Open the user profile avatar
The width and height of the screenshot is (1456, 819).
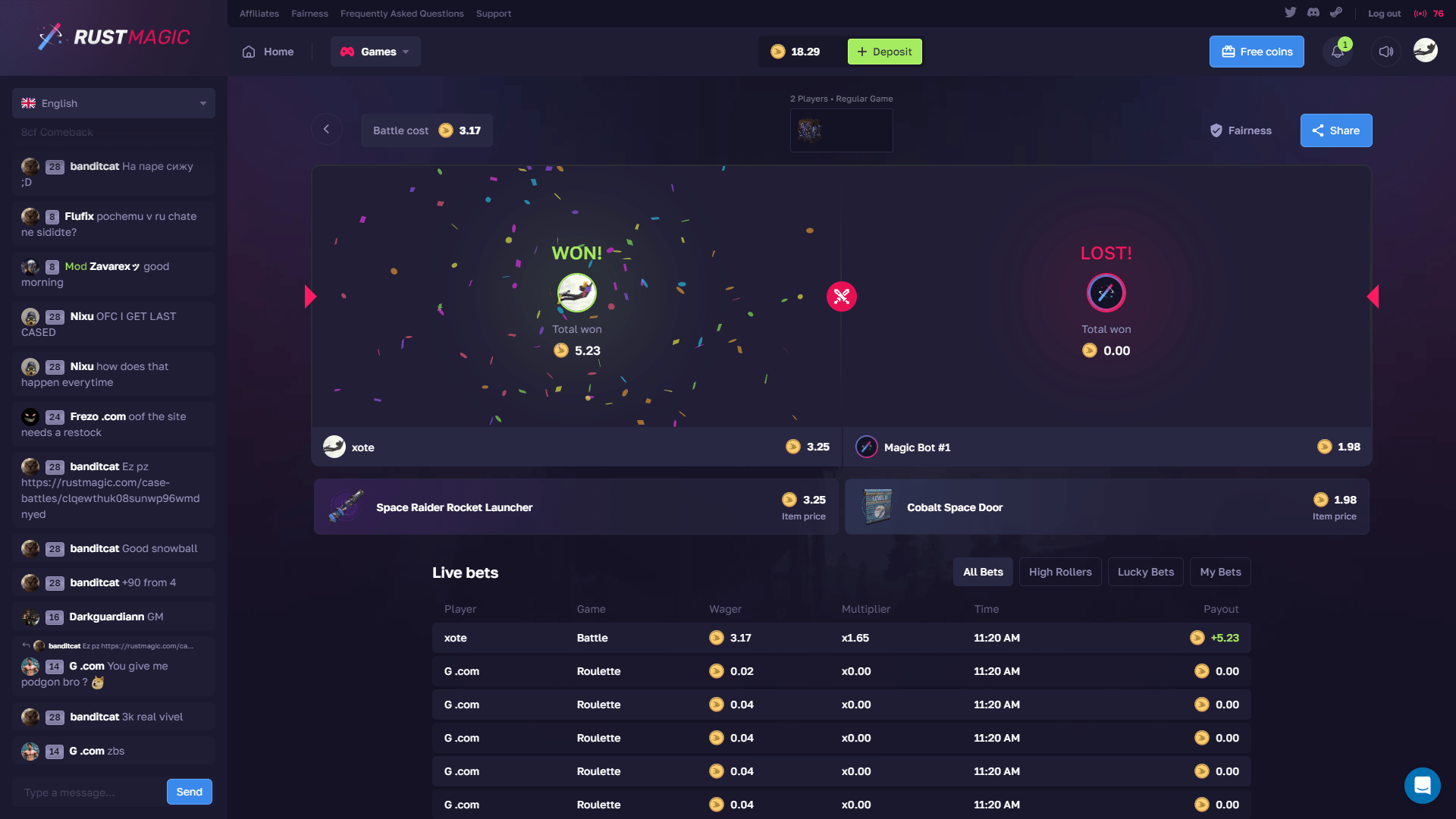point(1426,50)
